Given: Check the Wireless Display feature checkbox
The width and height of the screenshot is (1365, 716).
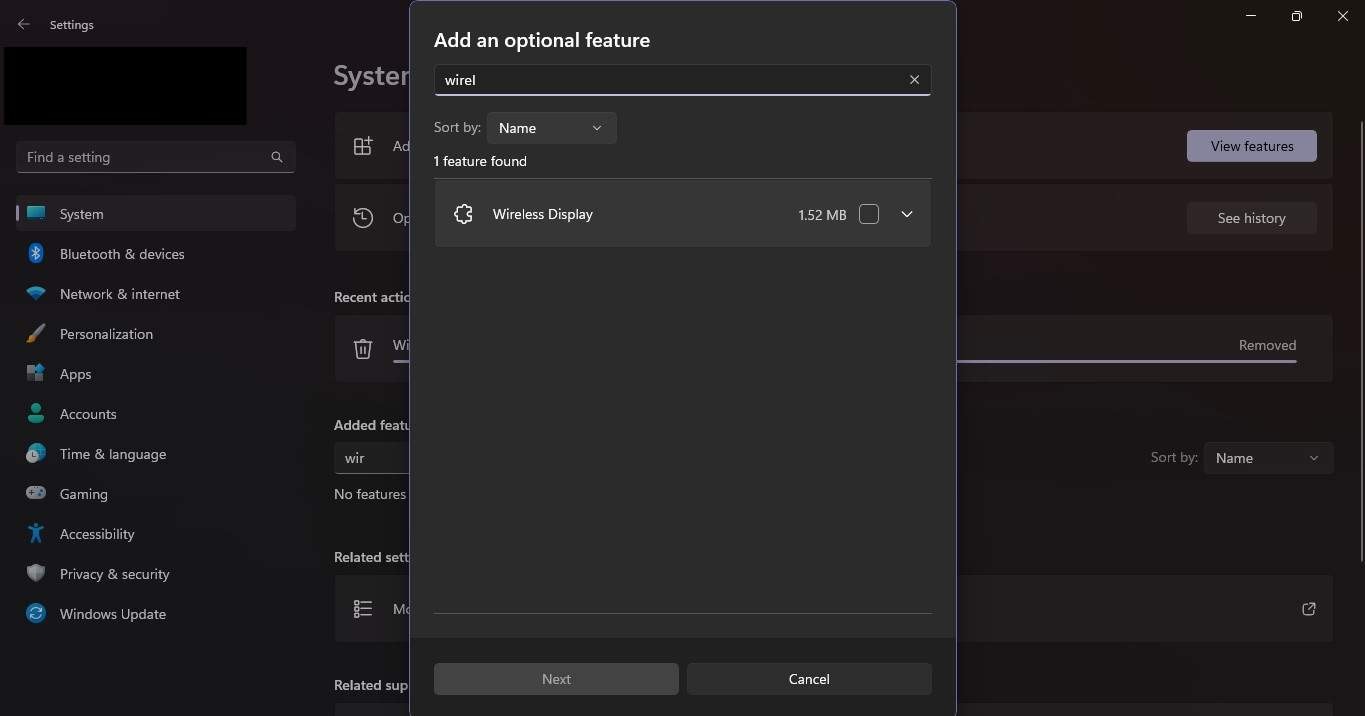Looking at the screenshot, I should [x=869, y=214].
